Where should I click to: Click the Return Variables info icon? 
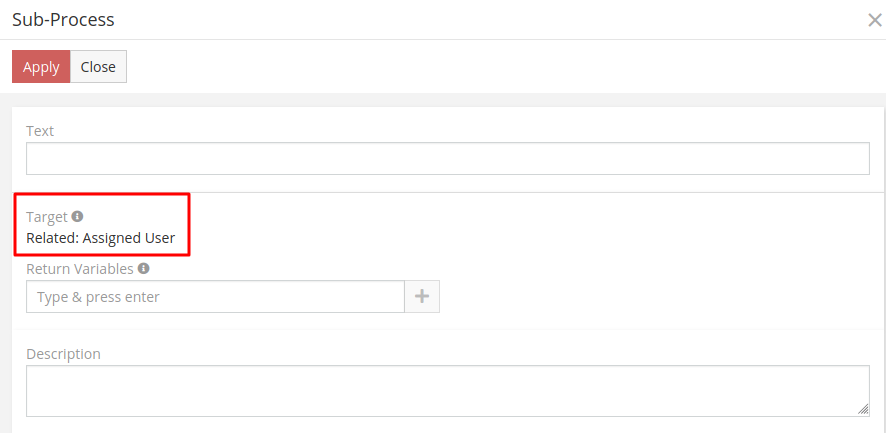tap(143, 268)
